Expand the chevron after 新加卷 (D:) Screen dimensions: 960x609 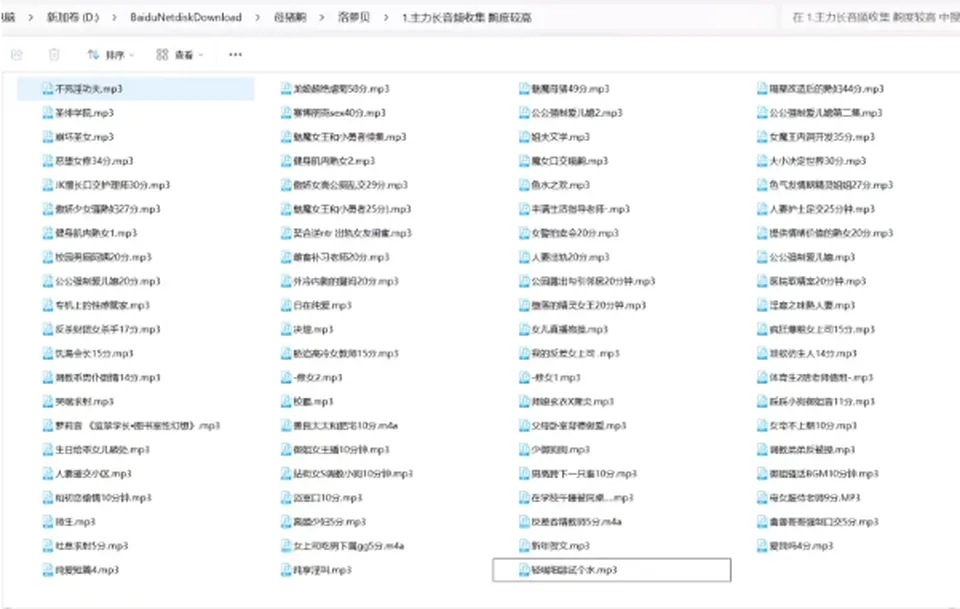click(x=114, y=18)
